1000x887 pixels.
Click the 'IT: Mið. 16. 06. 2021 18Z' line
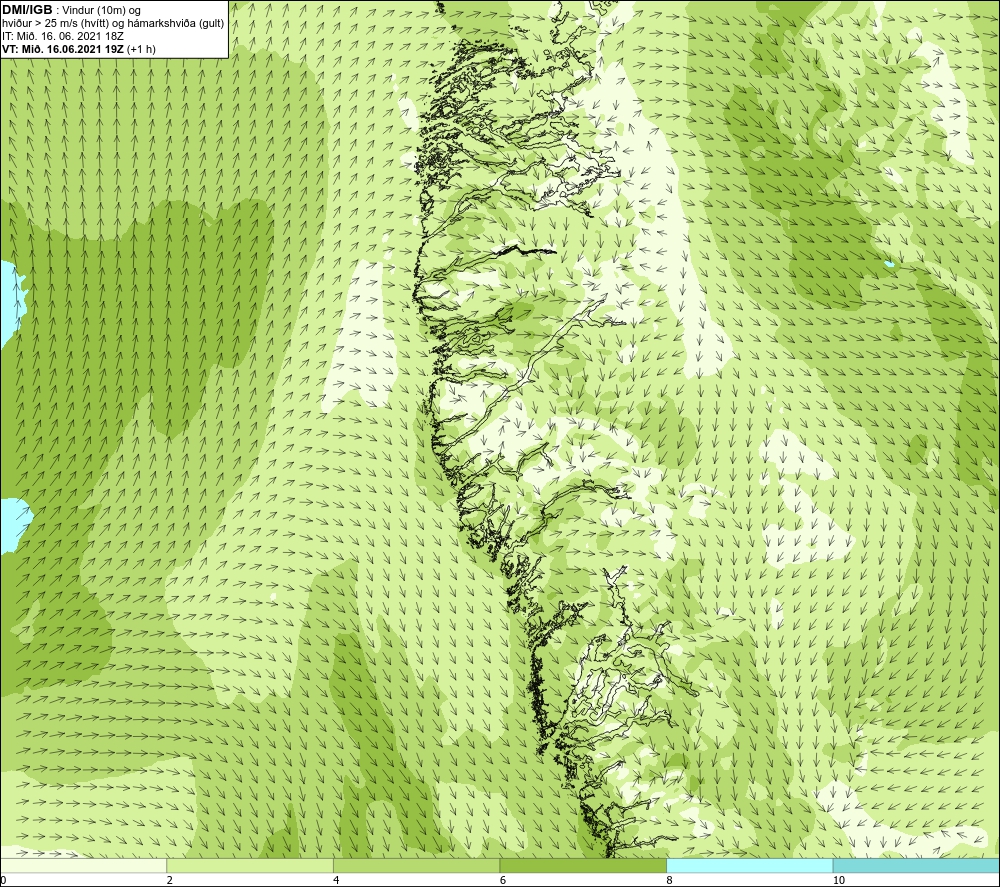[x=63, y=36]
